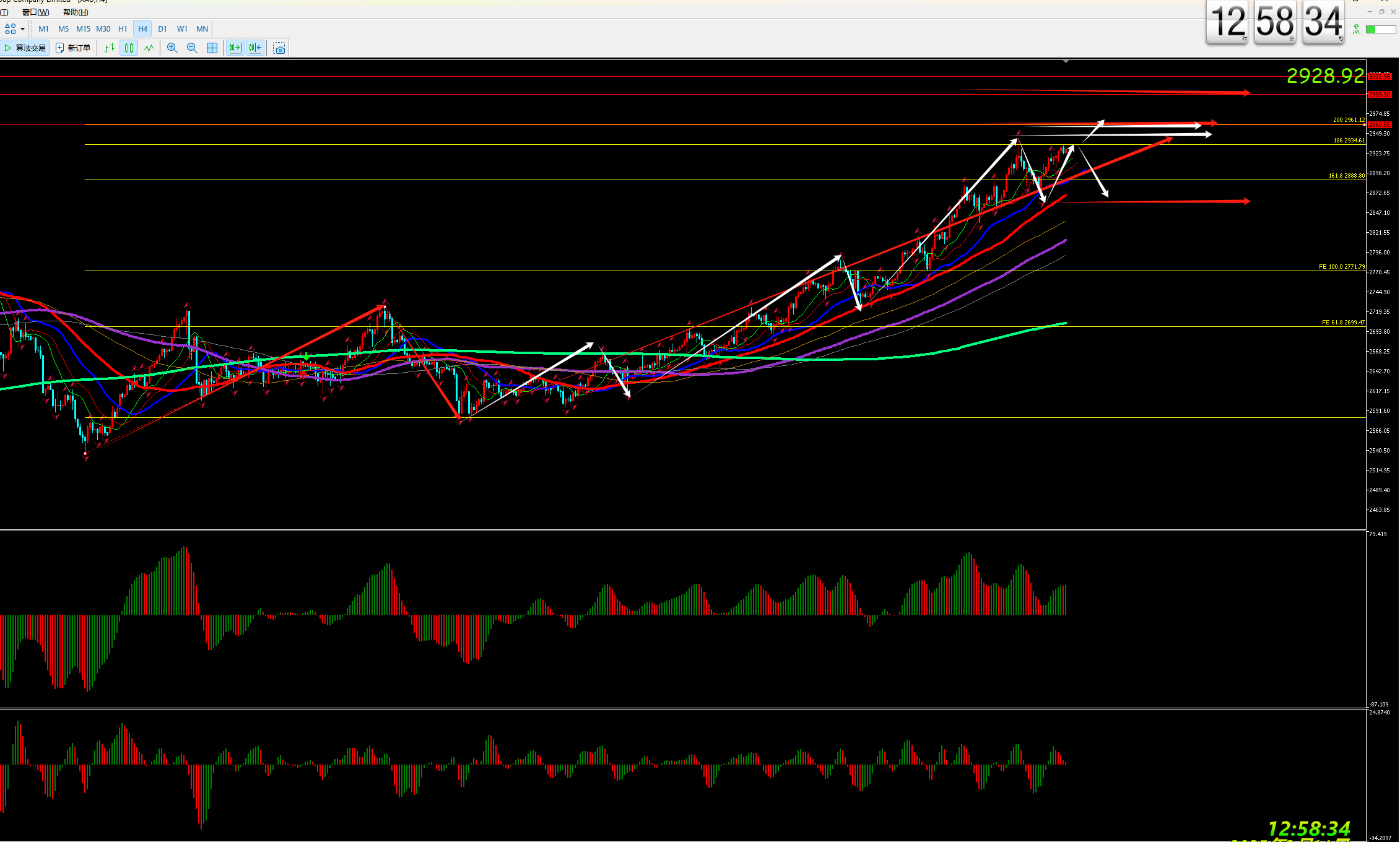Toggle chart shift from right border
Image resolution: width=1400 pixels, height=842 pixels.
coord(255,48)
